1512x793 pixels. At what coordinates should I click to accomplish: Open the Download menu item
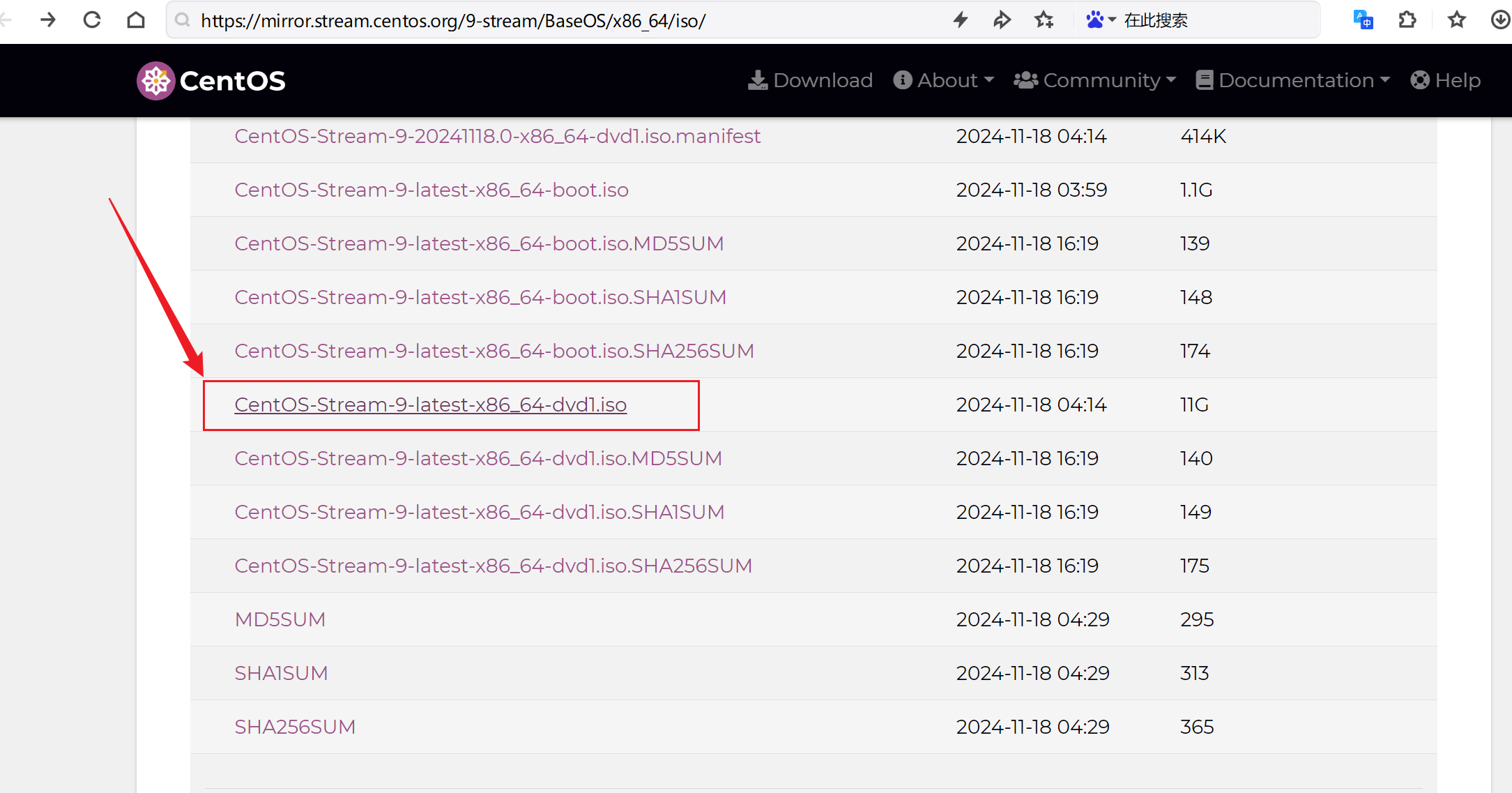point(810,80)
